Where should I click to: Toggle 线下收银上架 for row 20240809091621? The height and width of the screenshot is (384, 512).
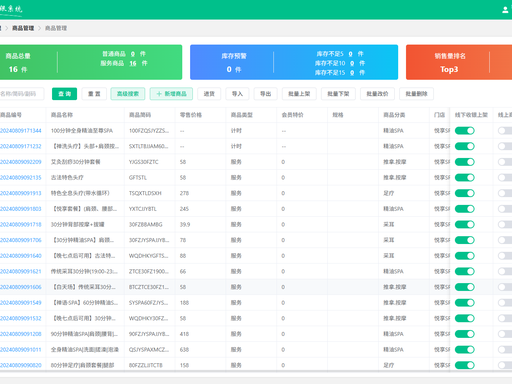(x=465, y=271)
